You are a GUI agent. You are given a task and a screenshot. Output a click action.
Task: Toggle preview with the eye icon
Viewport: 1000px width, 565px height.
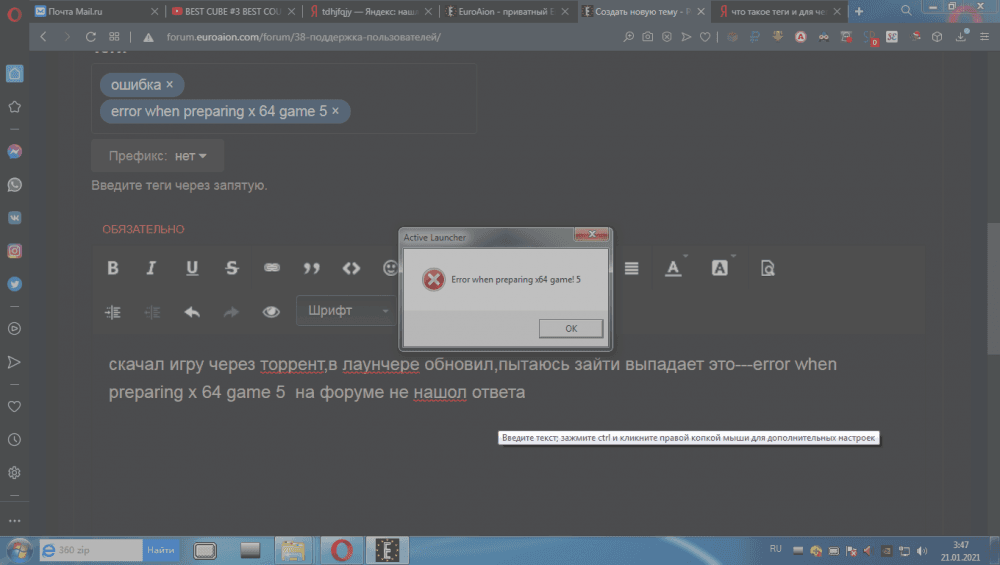[x=271, y=312]
